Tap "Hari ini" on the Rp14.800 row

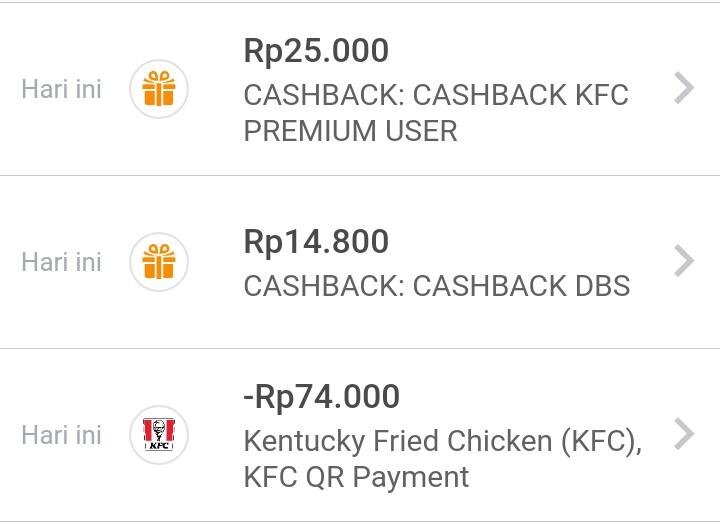pyautogui.click(x=61, y=262)
